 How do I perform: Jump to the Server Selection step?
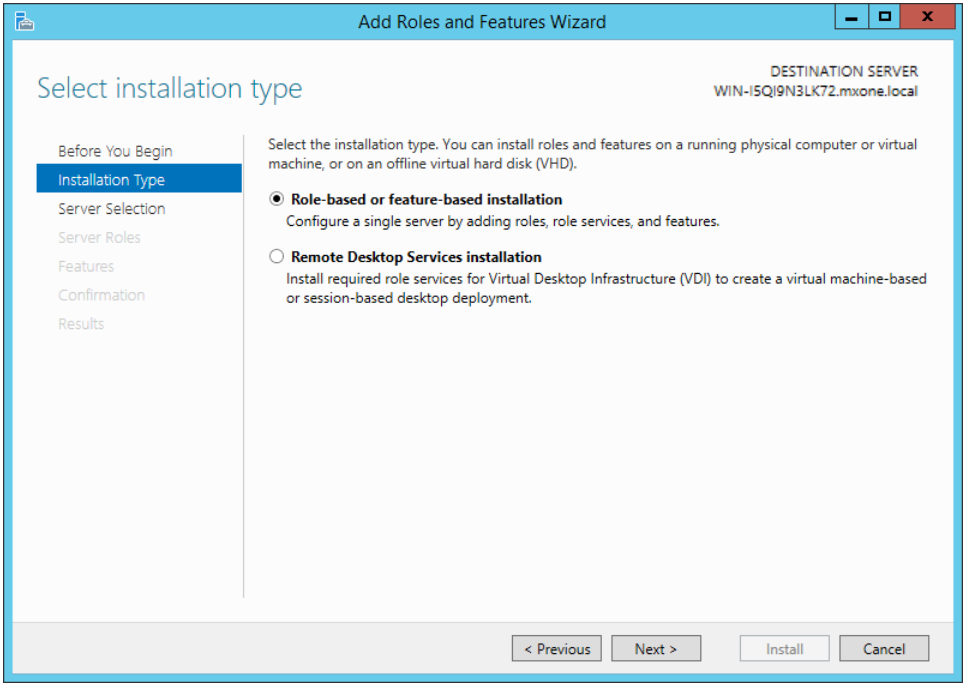pyautogui.click(x=111, y=209)
